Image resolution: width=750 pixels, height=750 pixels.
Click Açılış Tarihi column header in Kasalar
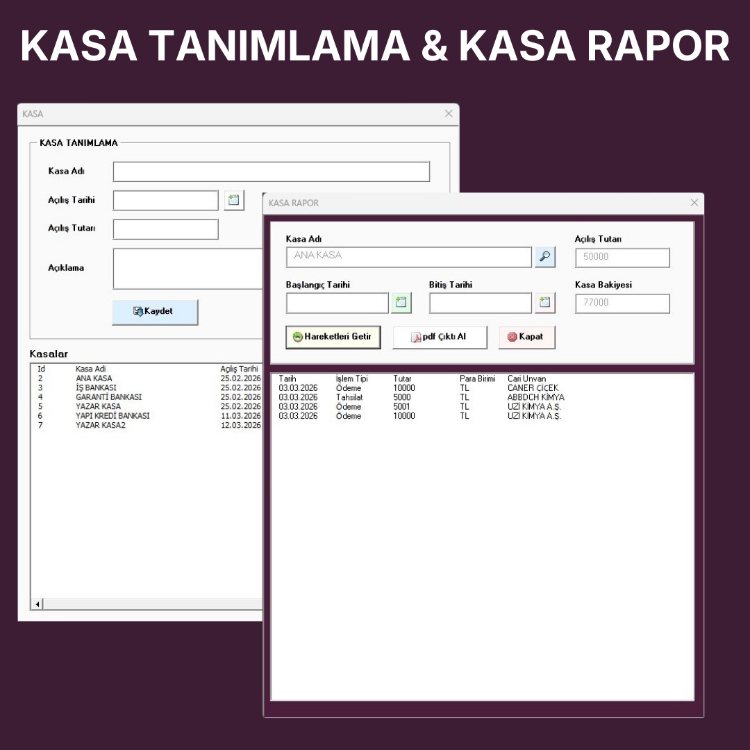[239, 369]
